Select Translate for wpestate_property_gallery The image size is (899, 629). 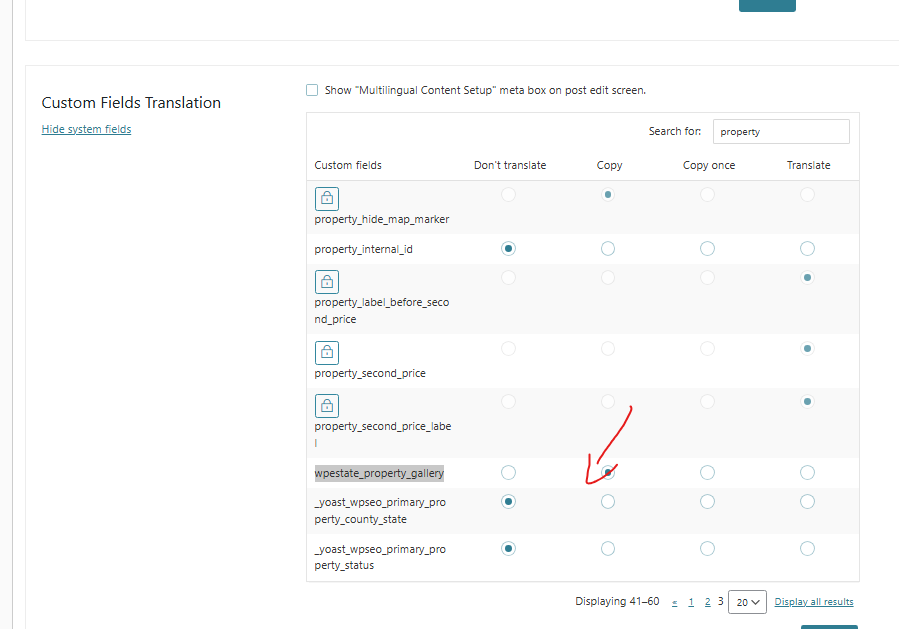807,472
